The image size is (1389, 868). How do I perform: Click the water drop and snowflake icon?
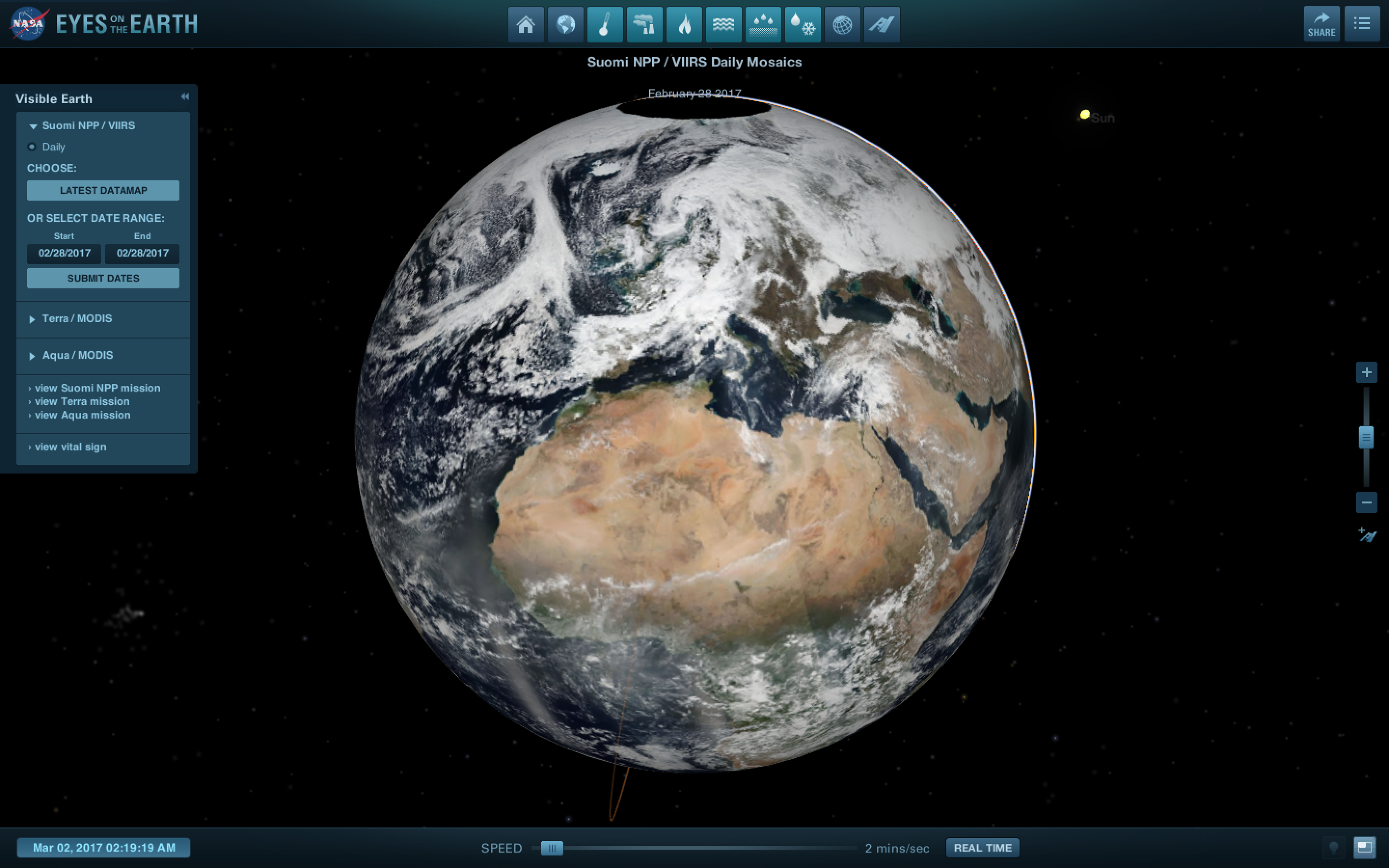click(x=803, y=25)
